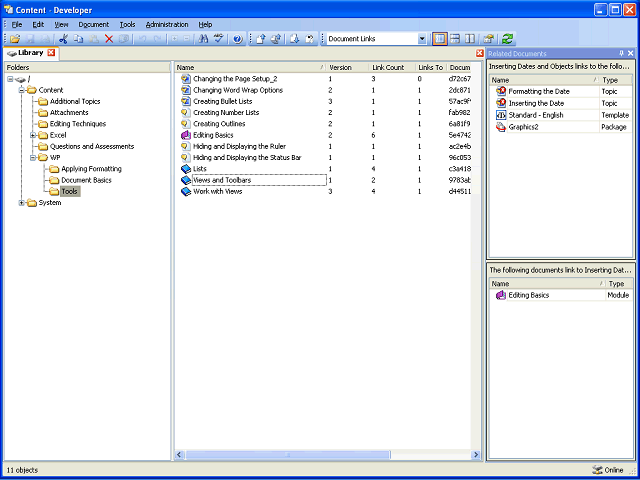The width and height of the screenshot is (640, 480).
Task: Sort library list by Link Count column
Action: click(392, 68)
